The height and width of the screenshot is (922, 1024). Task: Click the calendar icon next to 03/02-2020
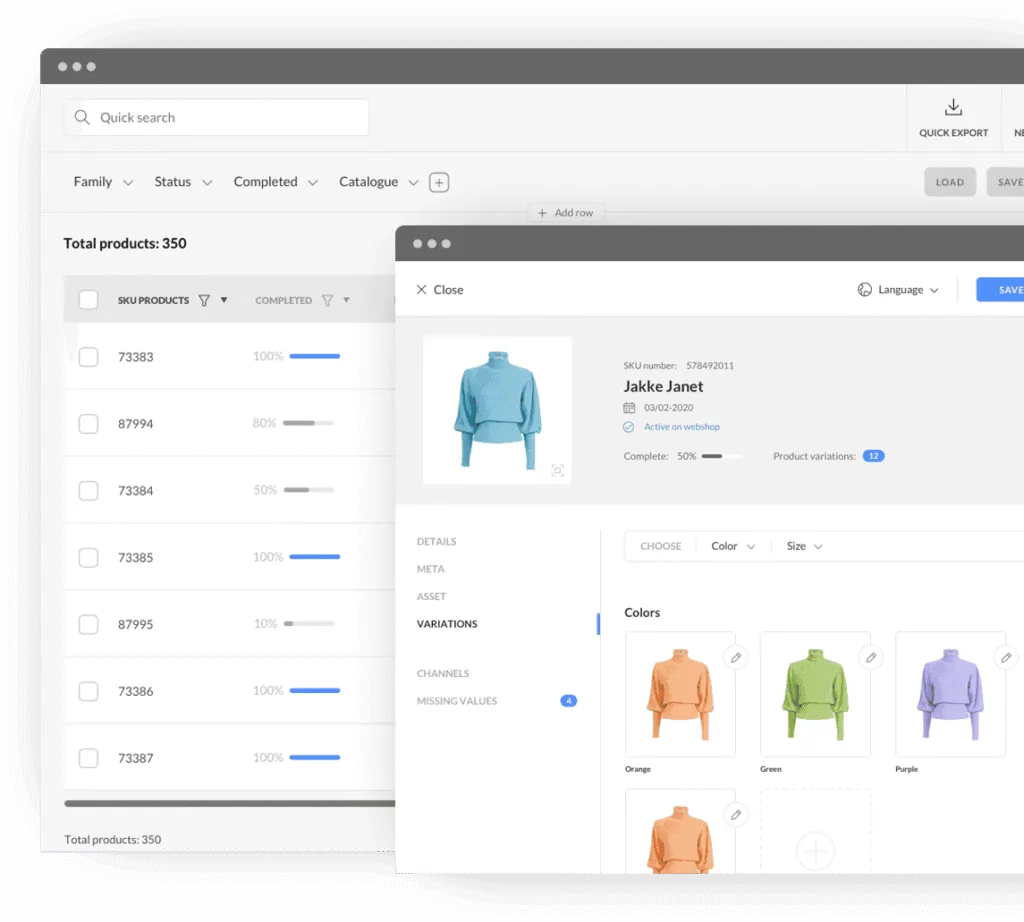(x=629, y=407)
